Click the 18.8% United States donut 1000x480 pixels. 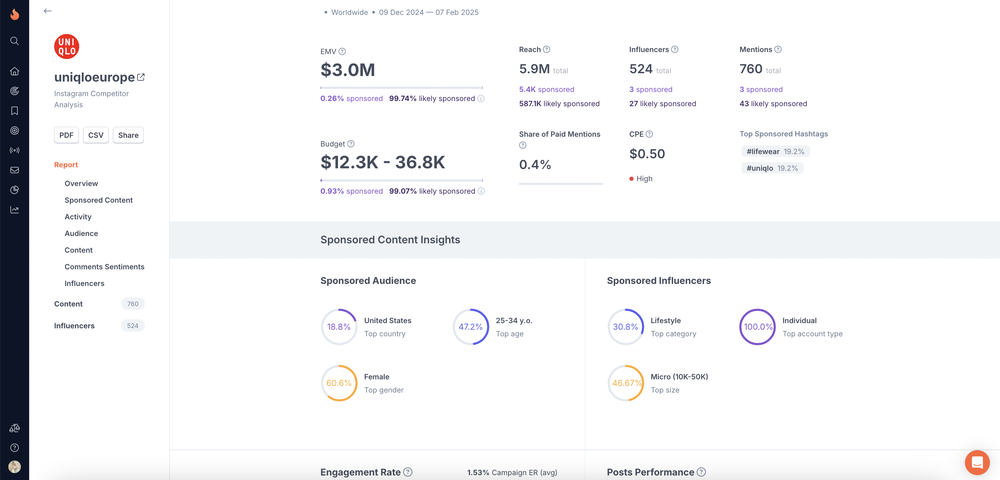point(339,327)
